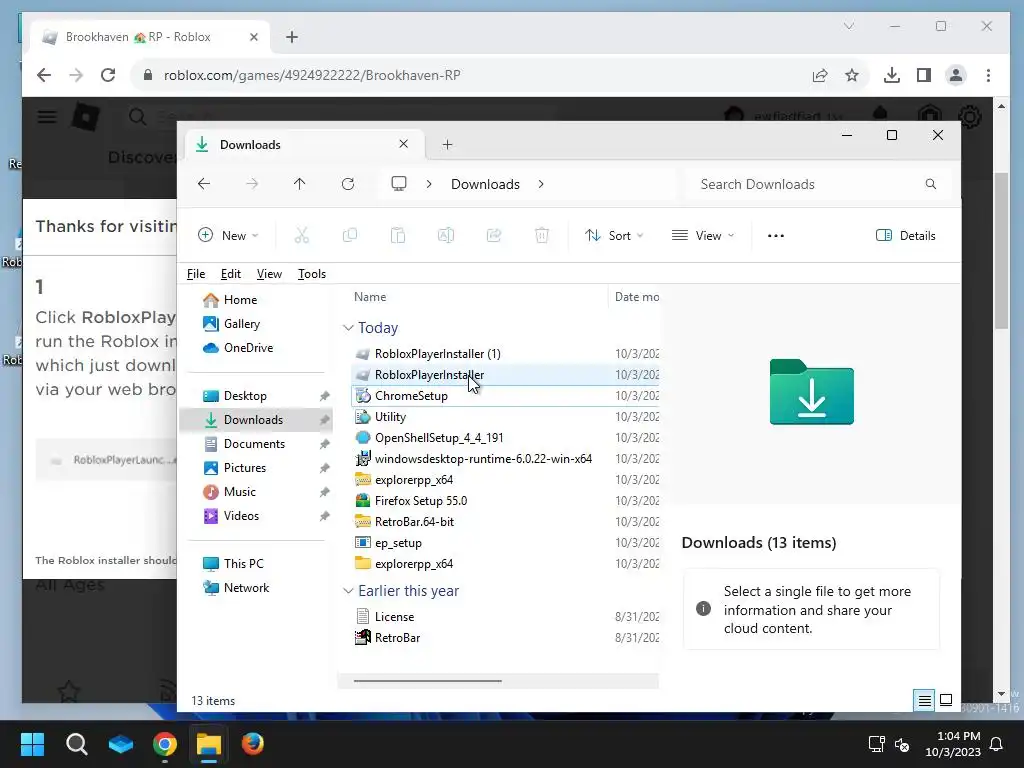Open the New dropdown
The width and height of the screenshot is (1024, 768).
point(228,236)
